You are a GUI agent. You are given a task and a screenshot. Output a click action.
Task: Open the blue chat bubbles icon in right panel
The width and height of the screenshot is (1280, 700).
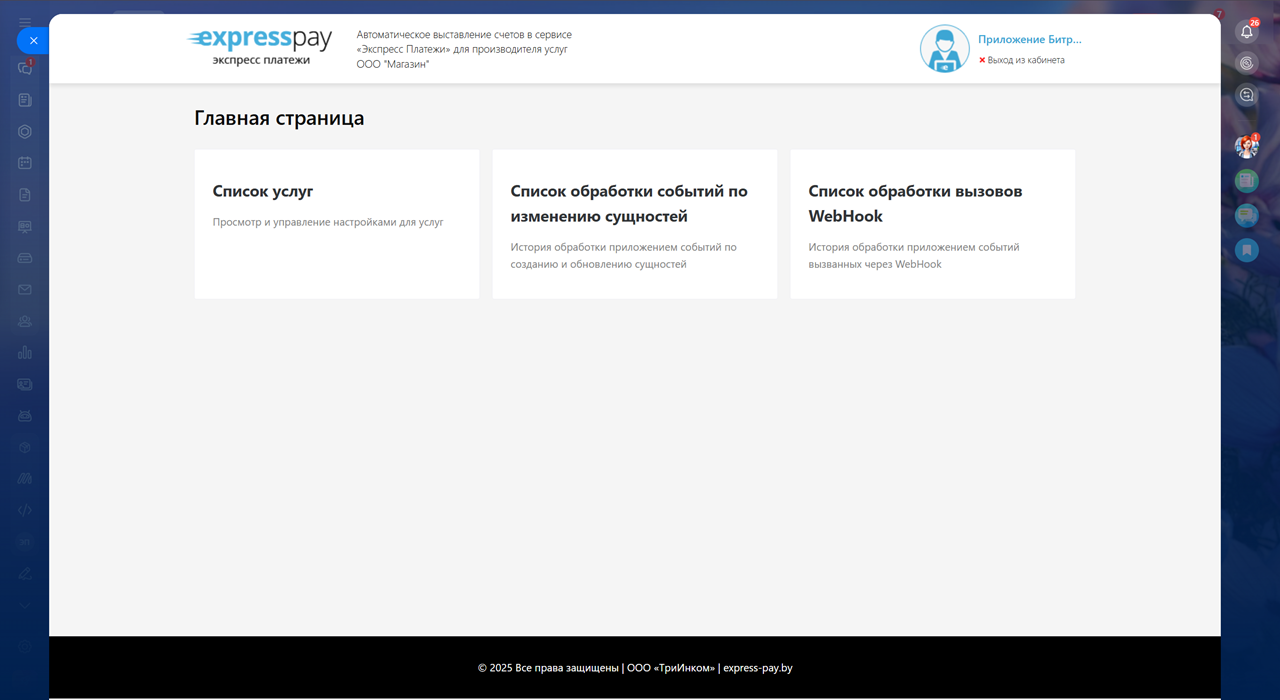(x=1247, y=215)
